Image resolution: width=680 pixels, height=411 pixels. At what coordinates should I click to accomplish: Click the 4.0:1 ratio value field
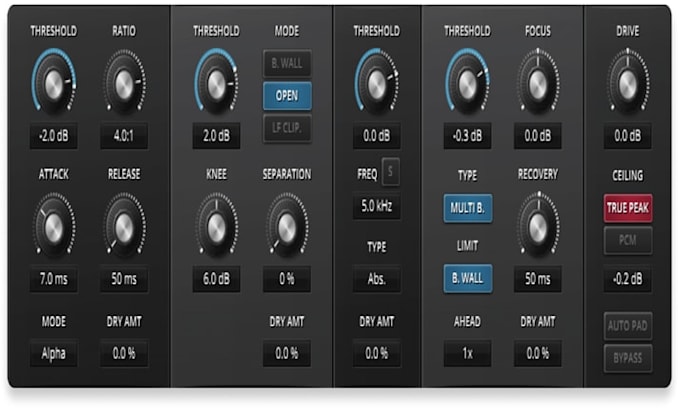[124, 136]
